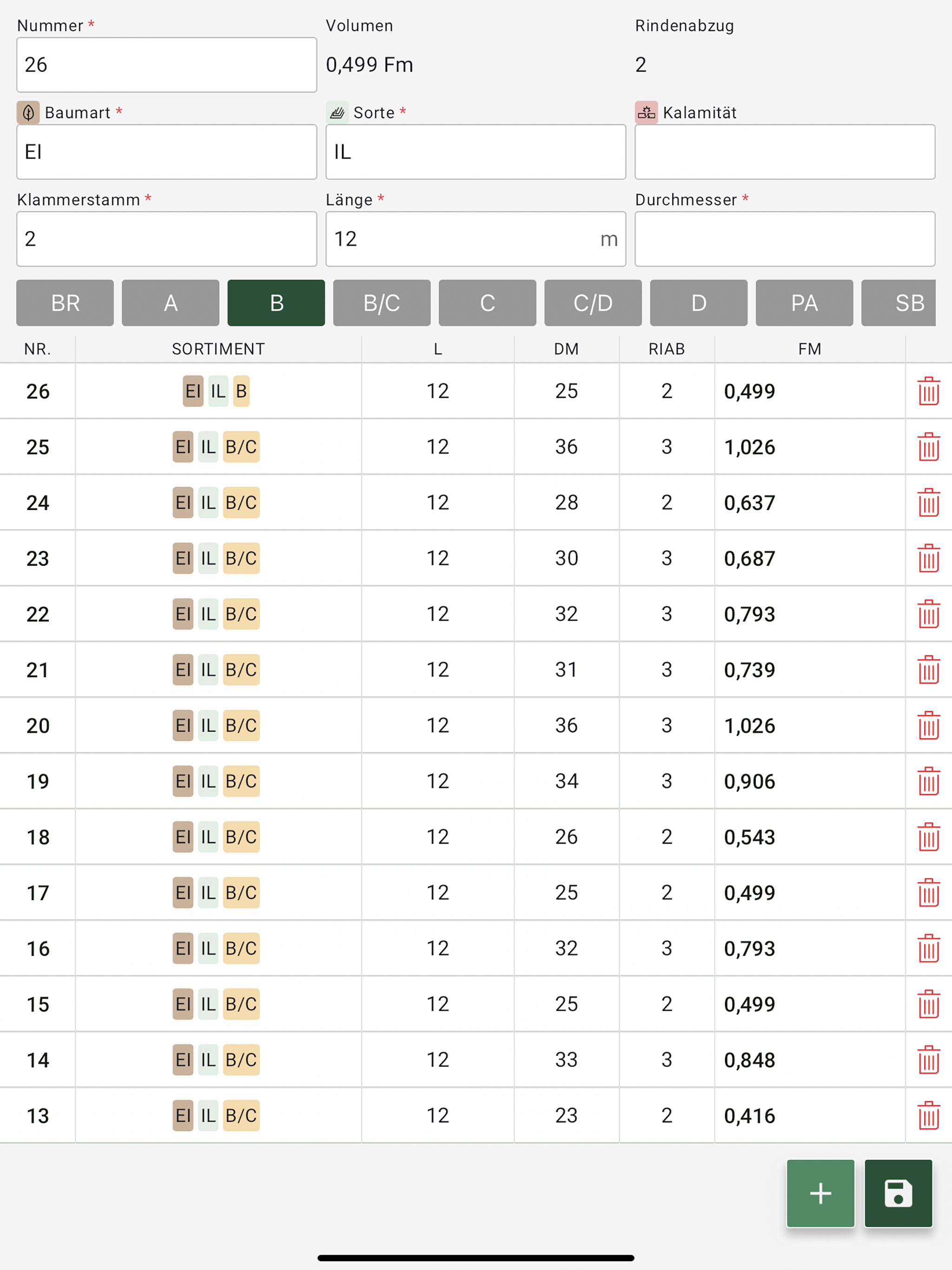952x1270 pixels.
Task: Edit the Länge field showing 12
Action: [476, 239]
